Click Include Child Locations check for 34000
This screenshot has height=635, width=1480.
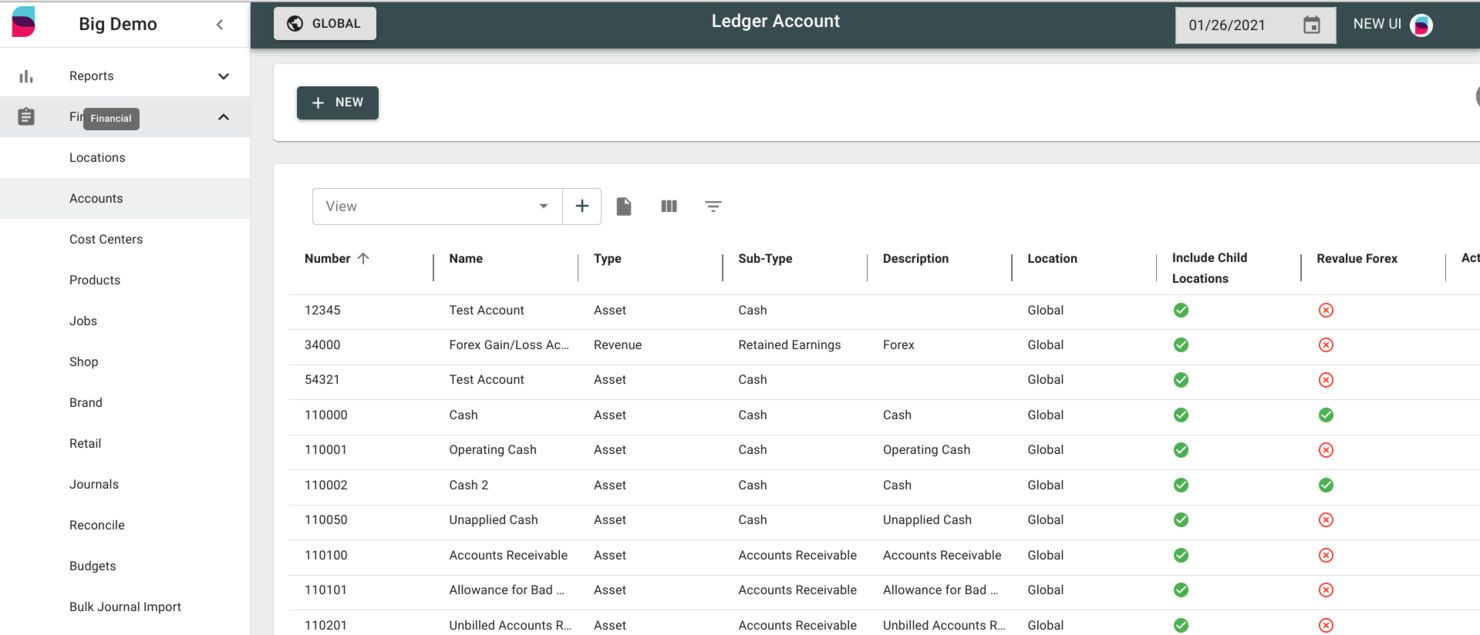(x=1181, y=345)
